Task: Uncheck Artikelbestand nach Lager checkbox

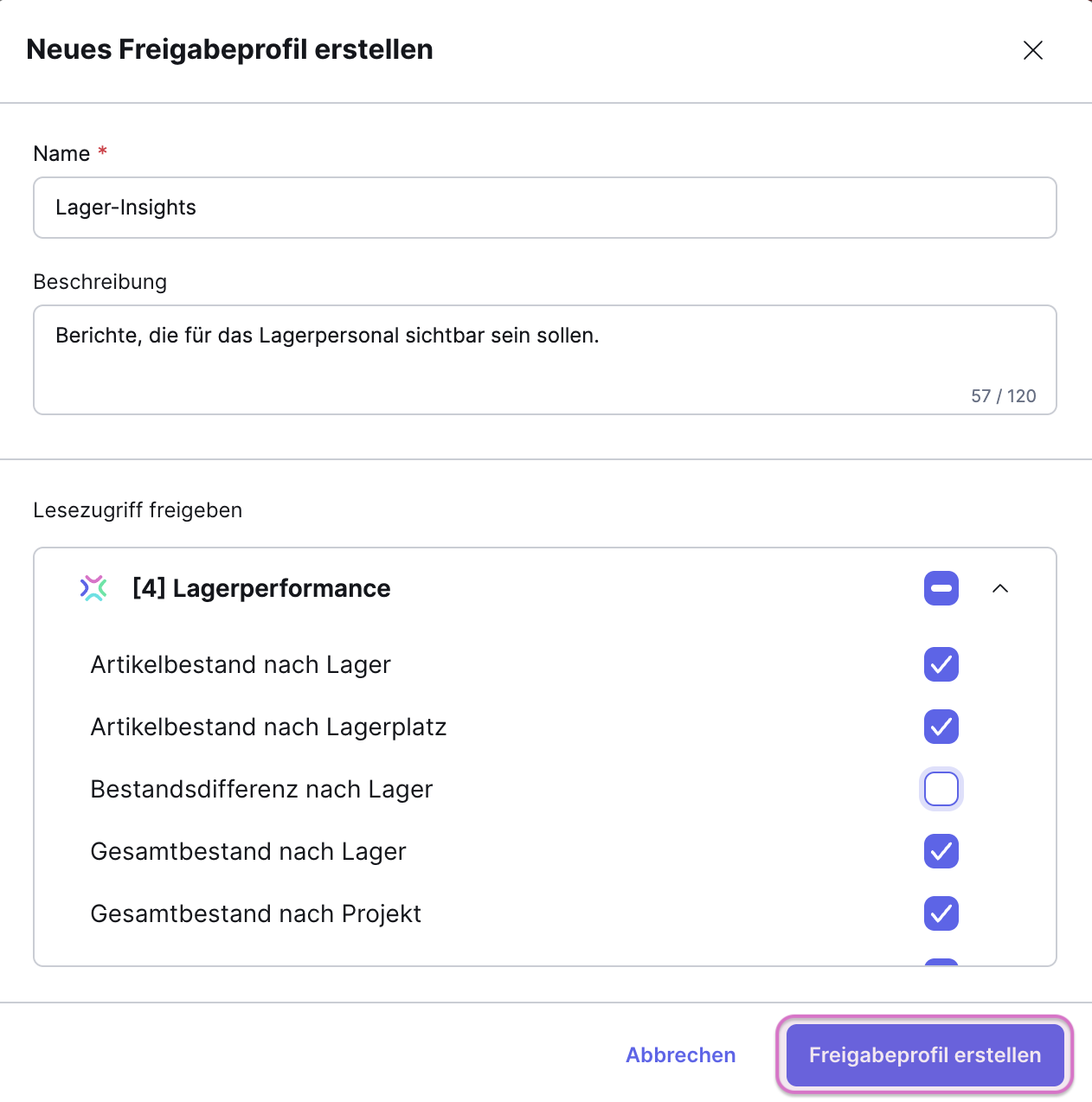Action: [x=941, y=664]
